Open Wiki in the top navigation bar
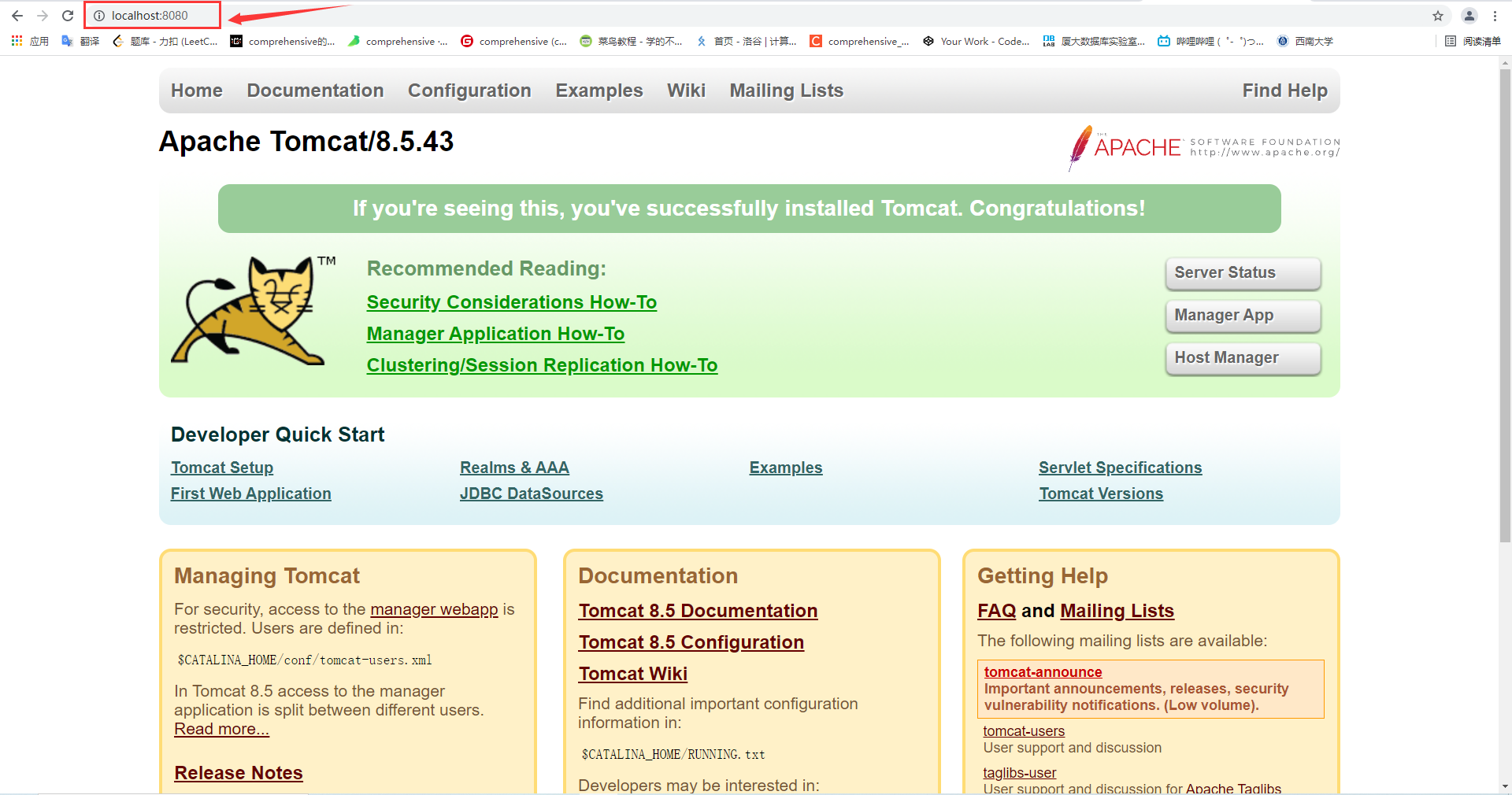Viewport: 1512px width, 795px height. (x=686, y=91)
